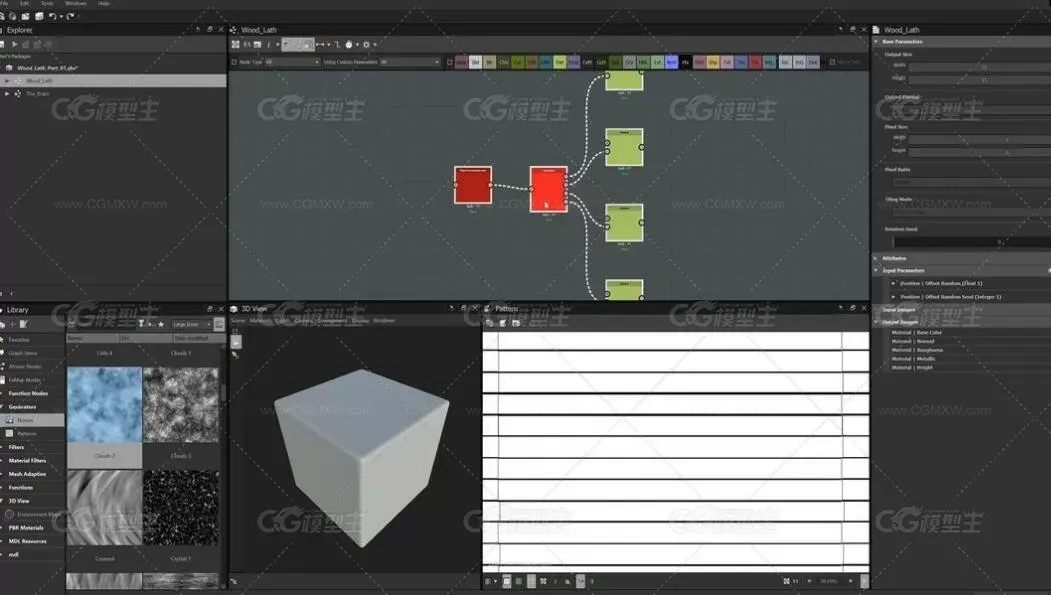Expand Position Offset Random (Float 1) parameter
Image resolution: width=1051 pixels, height=595 pixels.
pyautogui.click(x=893, y=283)
